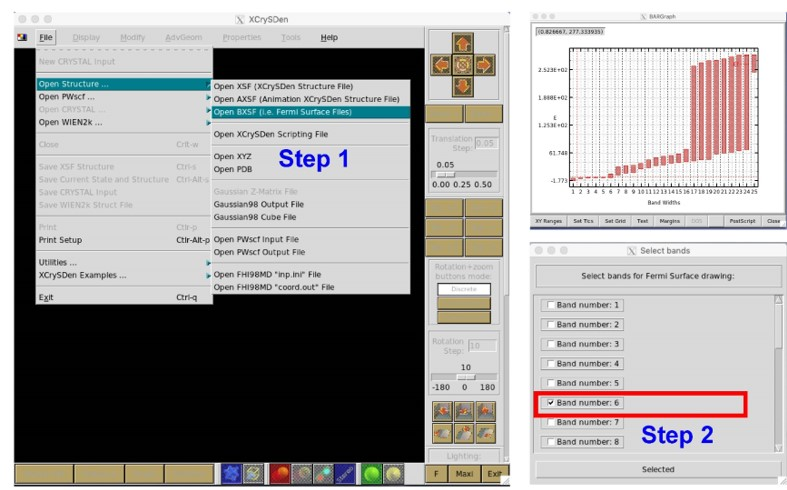This screenshot has width=787, height=490.
Task: Click Set Grid in BARGraph window
Action: tap(615, 221)
